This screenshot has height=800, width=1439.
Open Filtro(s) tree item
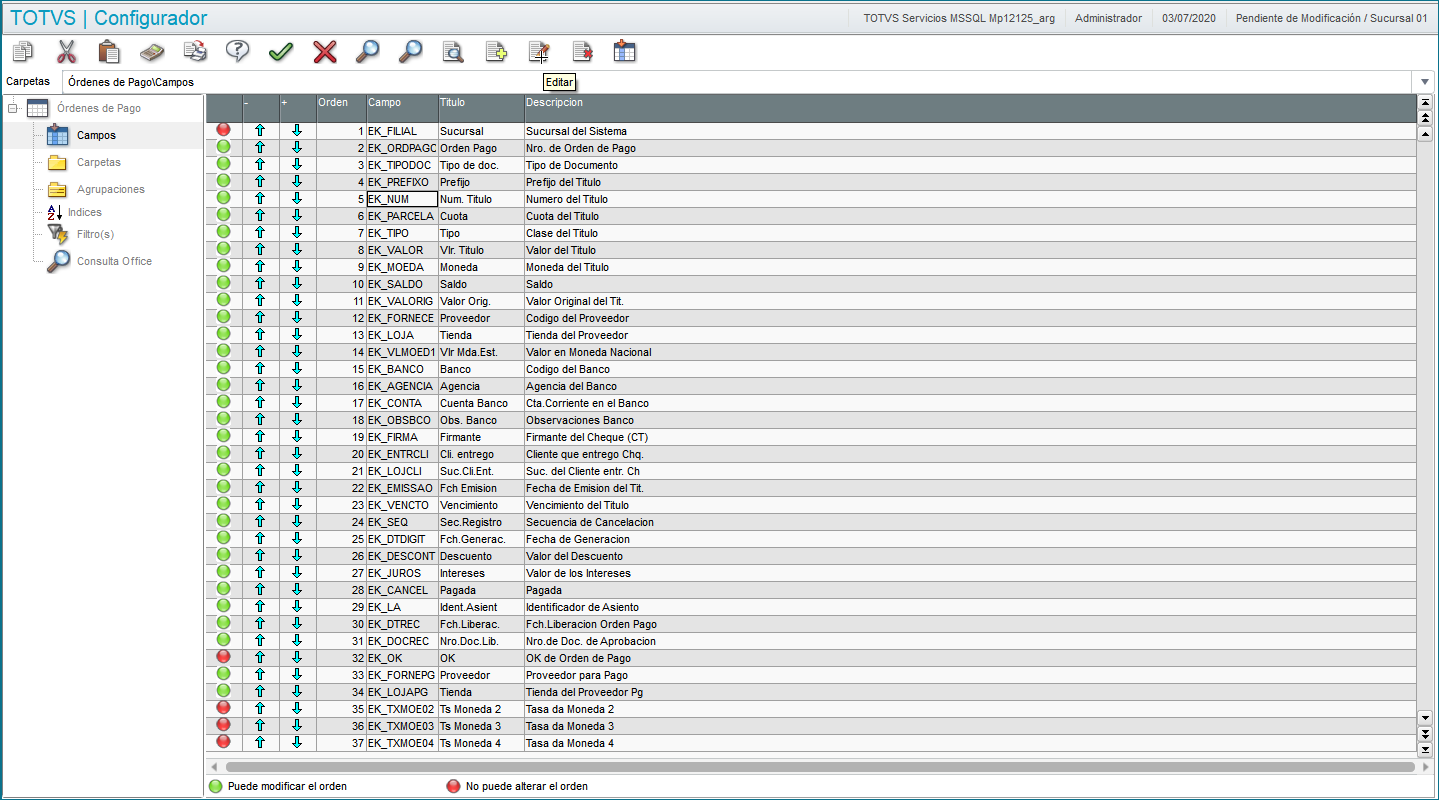95,234
